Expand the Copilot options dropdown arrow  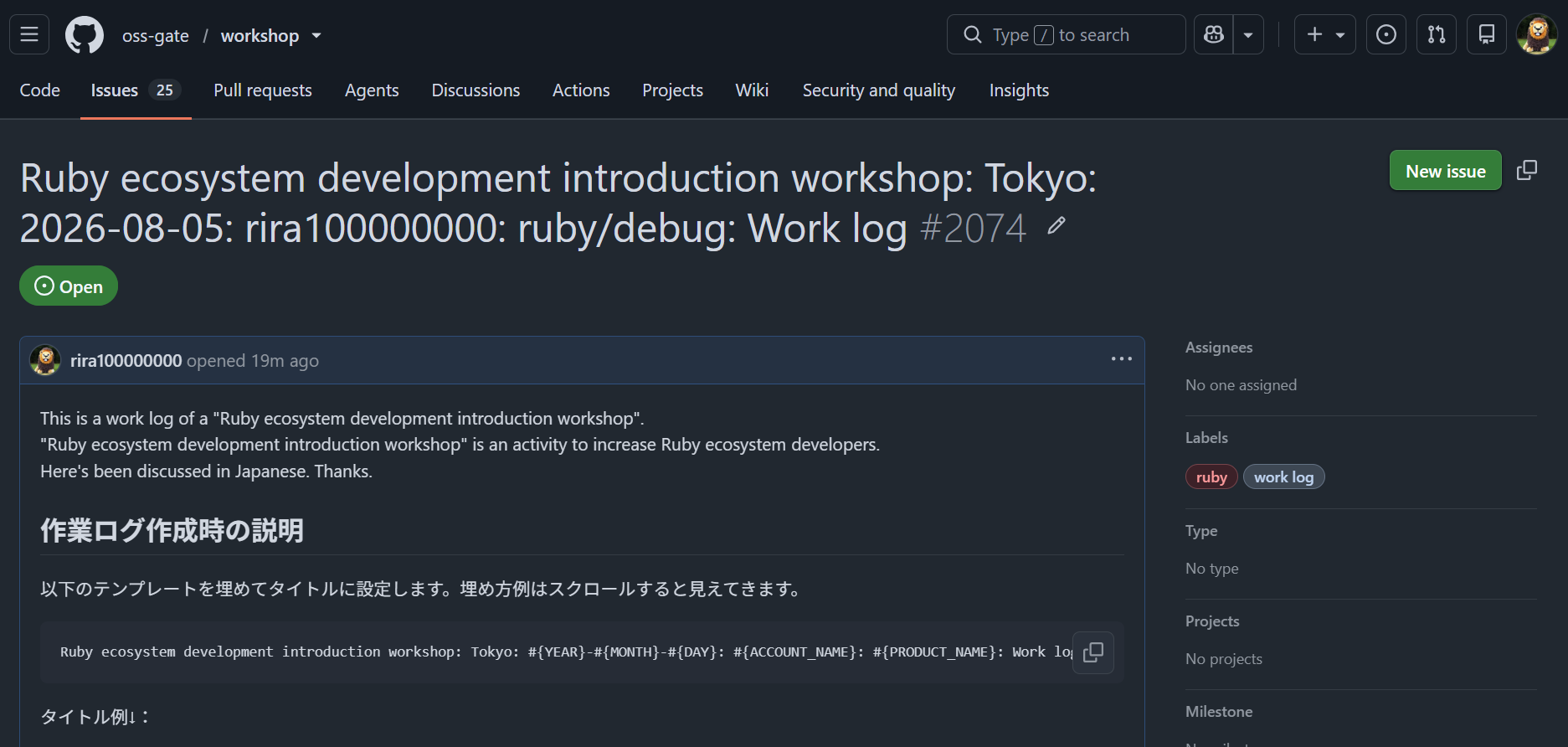(1248, 34)
